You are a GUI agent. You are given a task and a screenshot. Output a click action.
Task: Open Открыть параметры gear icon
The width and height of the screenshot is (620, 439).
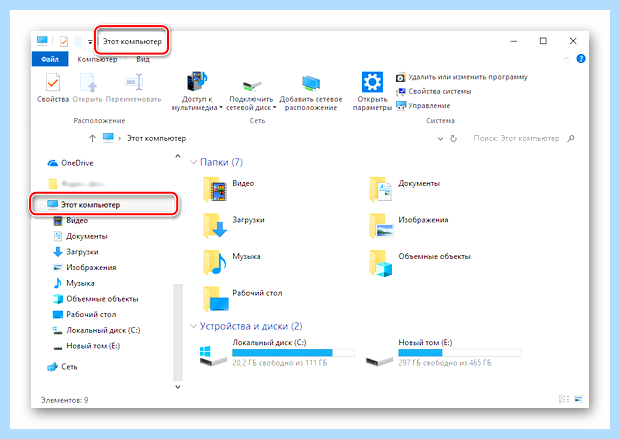372,82
